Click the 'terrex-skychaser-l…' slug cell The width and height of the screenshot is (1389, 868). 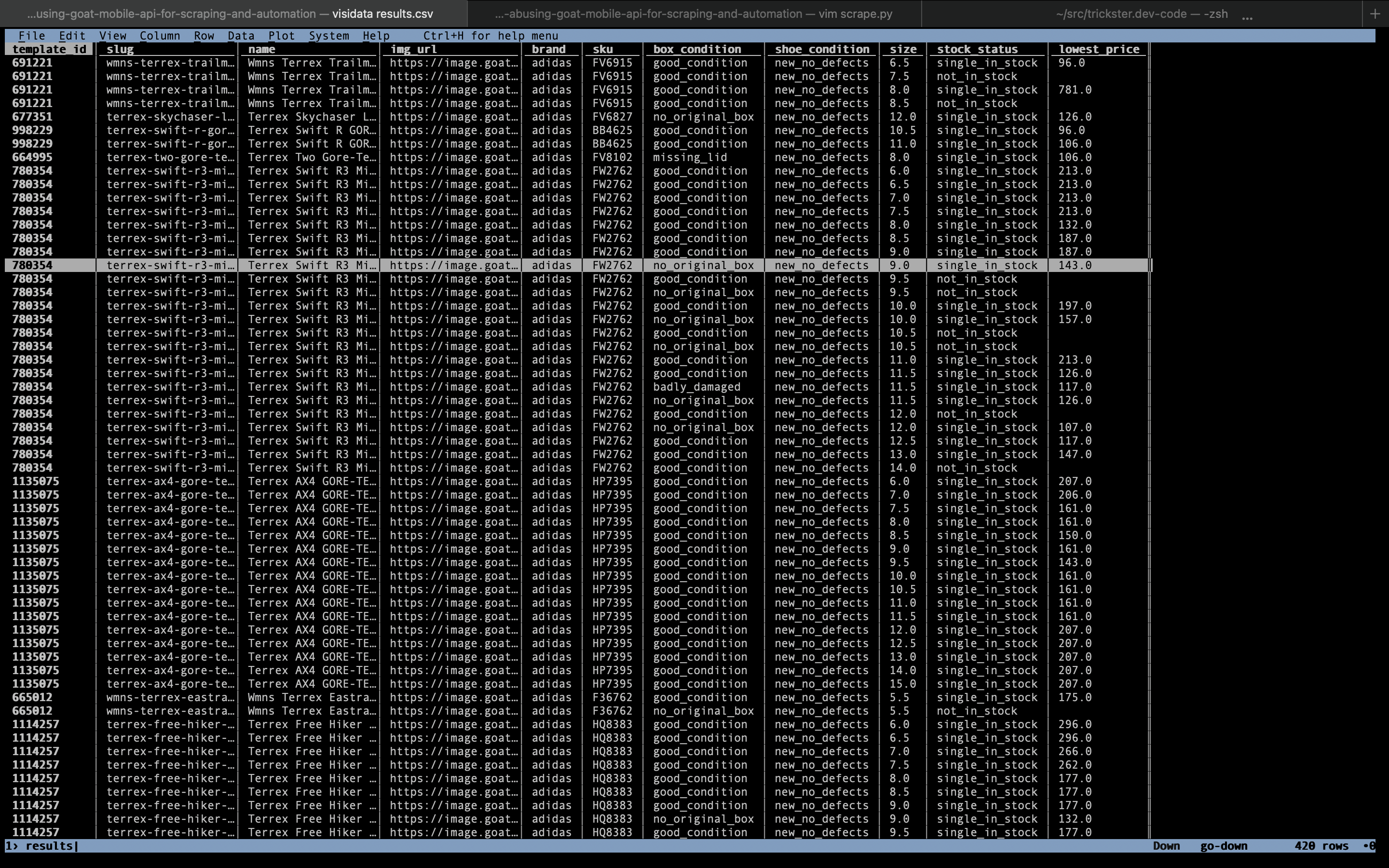tap(170, 117)
